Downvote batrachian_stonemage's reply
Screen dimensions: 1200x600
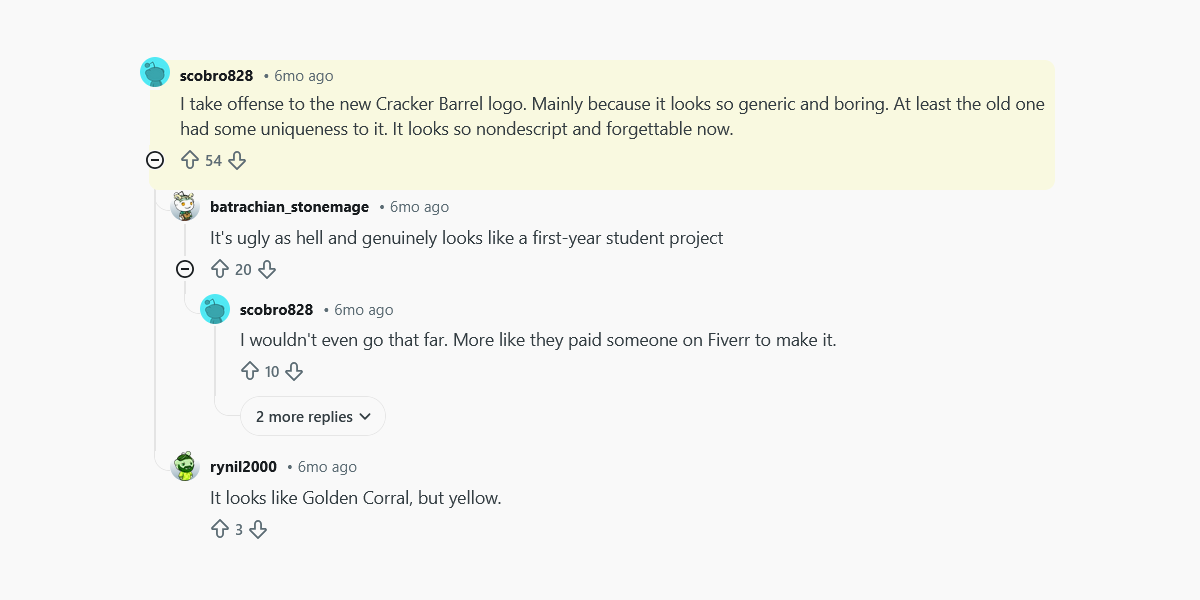(266, 268)
